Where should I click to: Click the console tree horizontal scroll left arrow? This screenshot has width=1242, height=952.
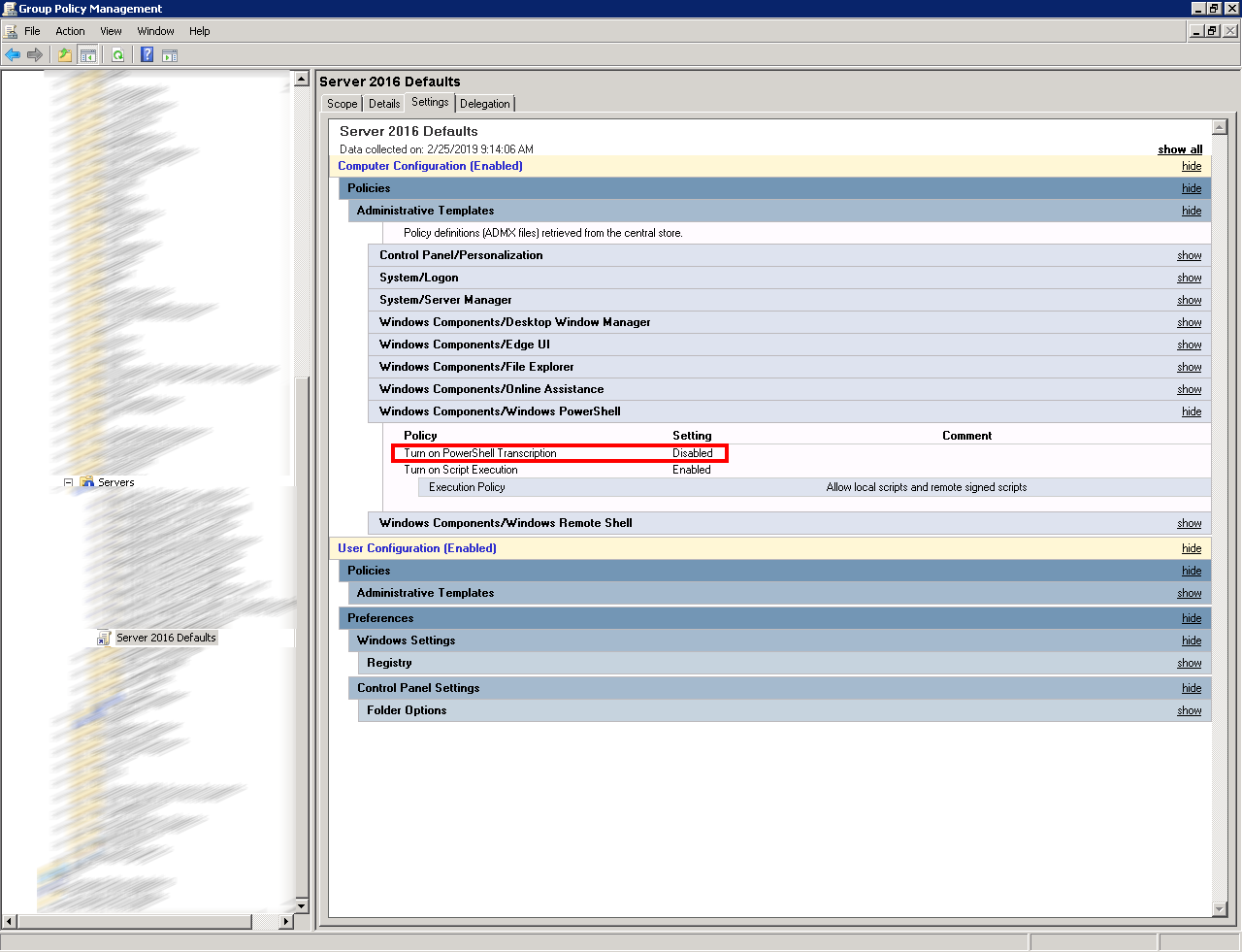(10, 921)
